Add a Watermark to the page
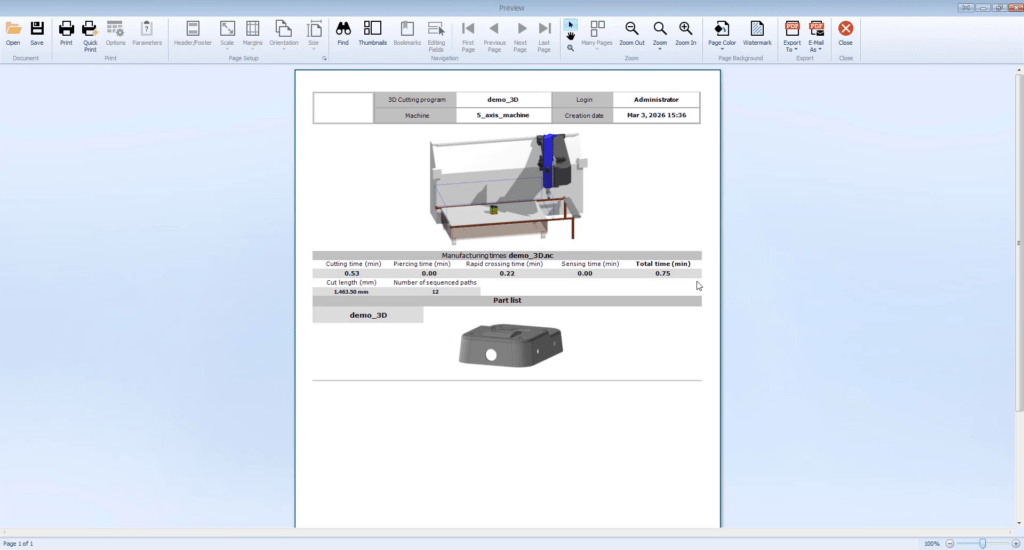The height and width of the screenshot is (550, 1024). coord(757,29)
